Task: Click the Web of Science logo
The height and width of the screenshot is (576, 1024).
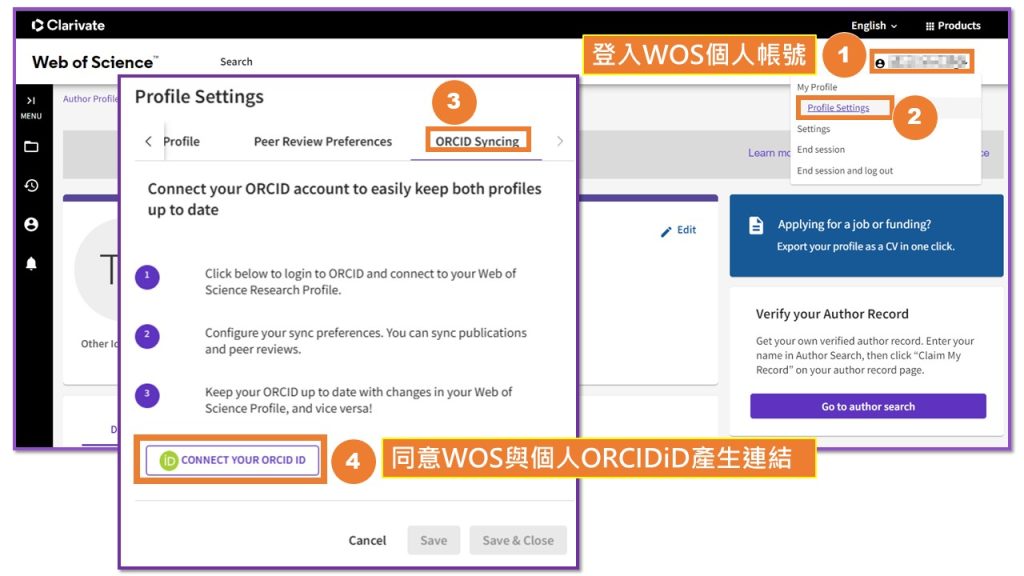Action: (x=95, y=62)
